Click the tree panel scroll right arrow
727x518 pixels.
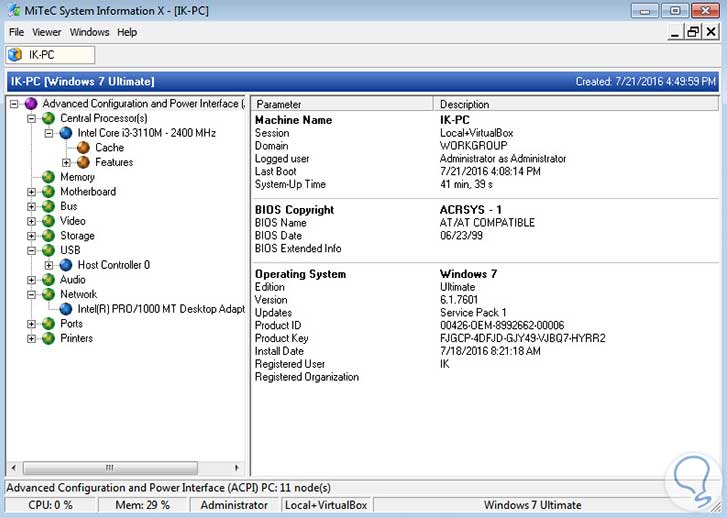coord(237,467)
